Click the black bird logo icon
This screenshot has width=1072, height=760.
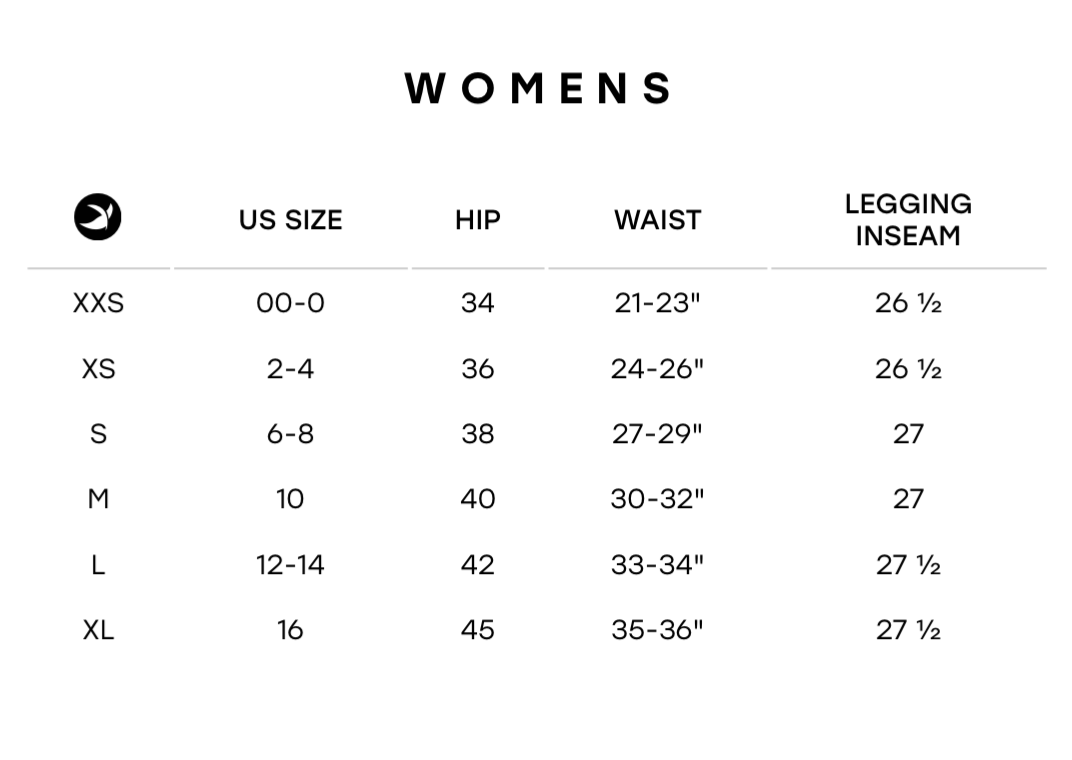tap(98, 217)
